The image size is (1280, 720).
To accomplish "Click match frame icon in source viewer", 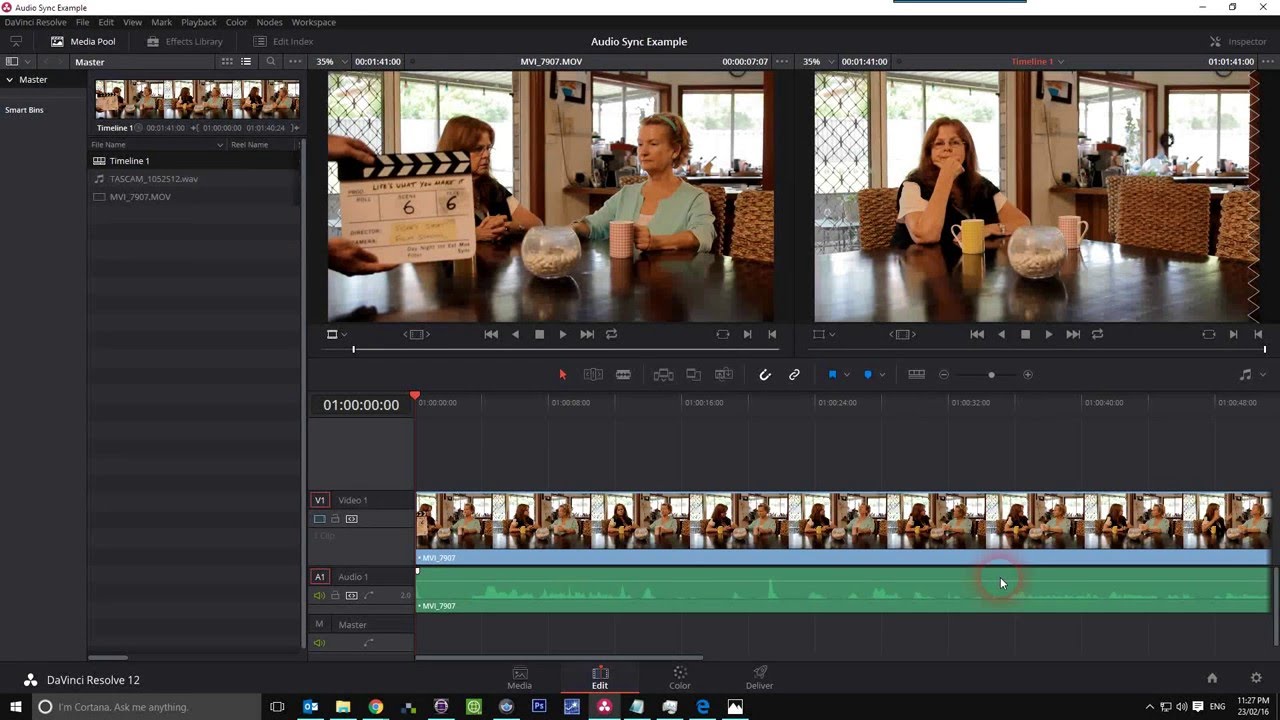I will click(x=722, y=335).
